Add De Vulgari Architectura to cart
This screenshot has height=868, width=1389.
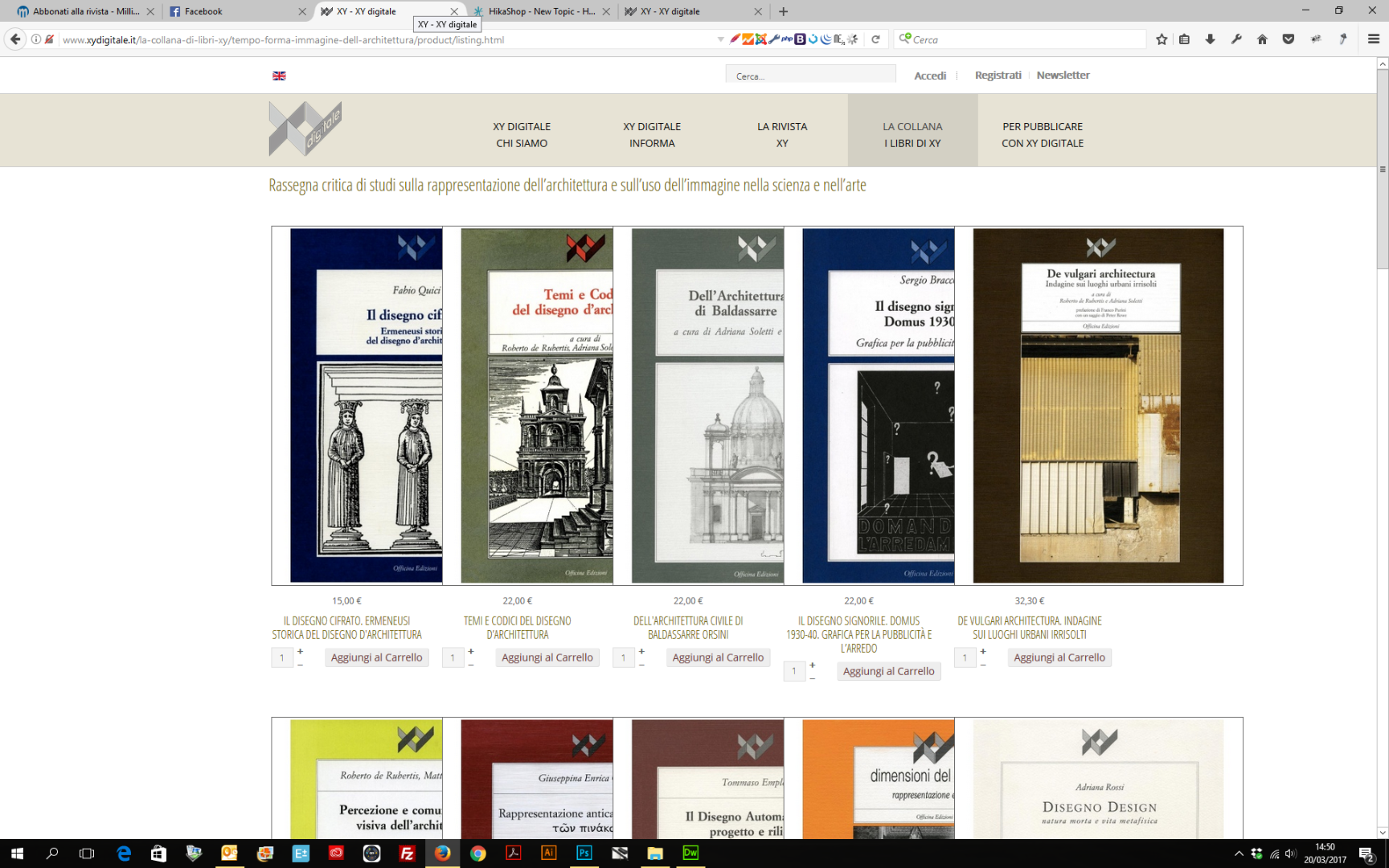[x=1059, y=657]
